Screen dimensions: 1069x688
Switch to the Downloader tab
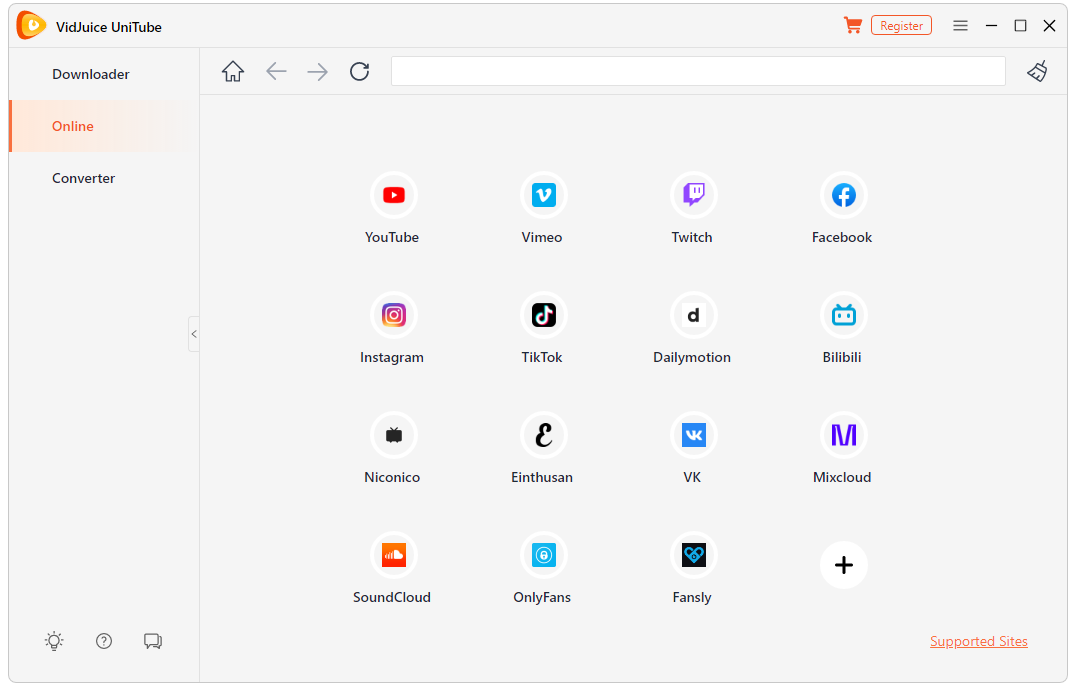[x=91, y=74]
